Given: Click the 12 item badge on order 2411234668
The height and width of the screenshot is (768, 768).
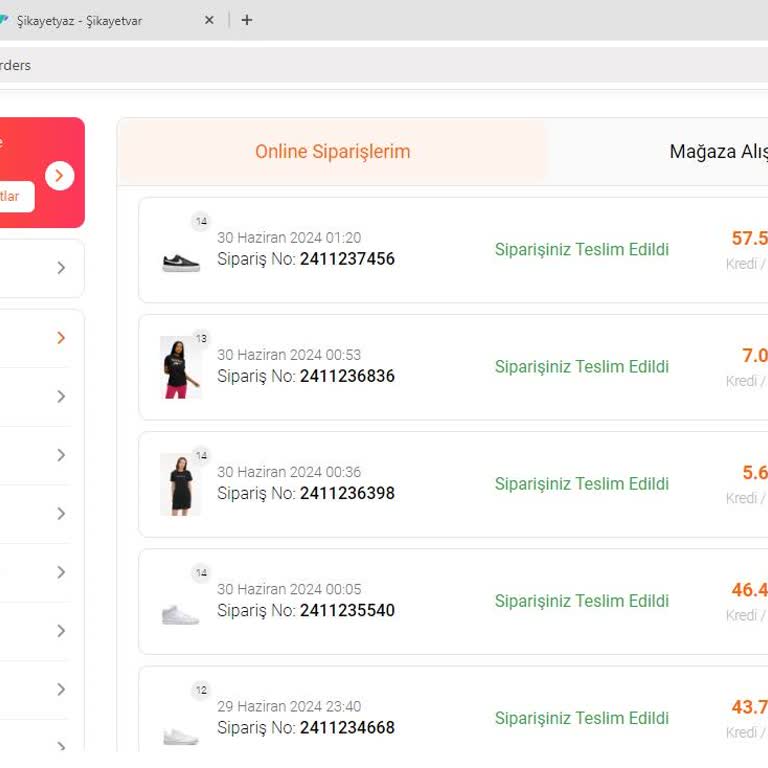Looking at the screenshot, I should tap(201, 690).
